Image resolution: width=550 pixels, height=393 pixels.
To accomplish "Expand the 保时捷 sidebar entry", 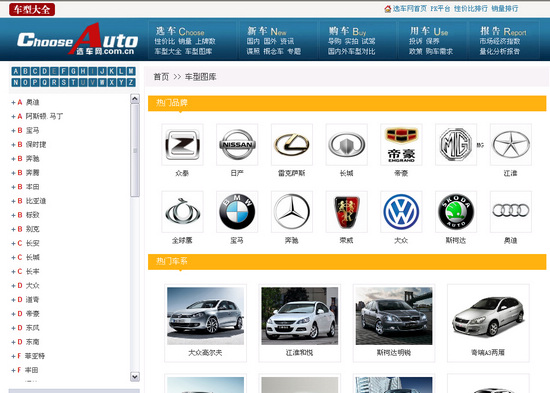I will (13, 145).
